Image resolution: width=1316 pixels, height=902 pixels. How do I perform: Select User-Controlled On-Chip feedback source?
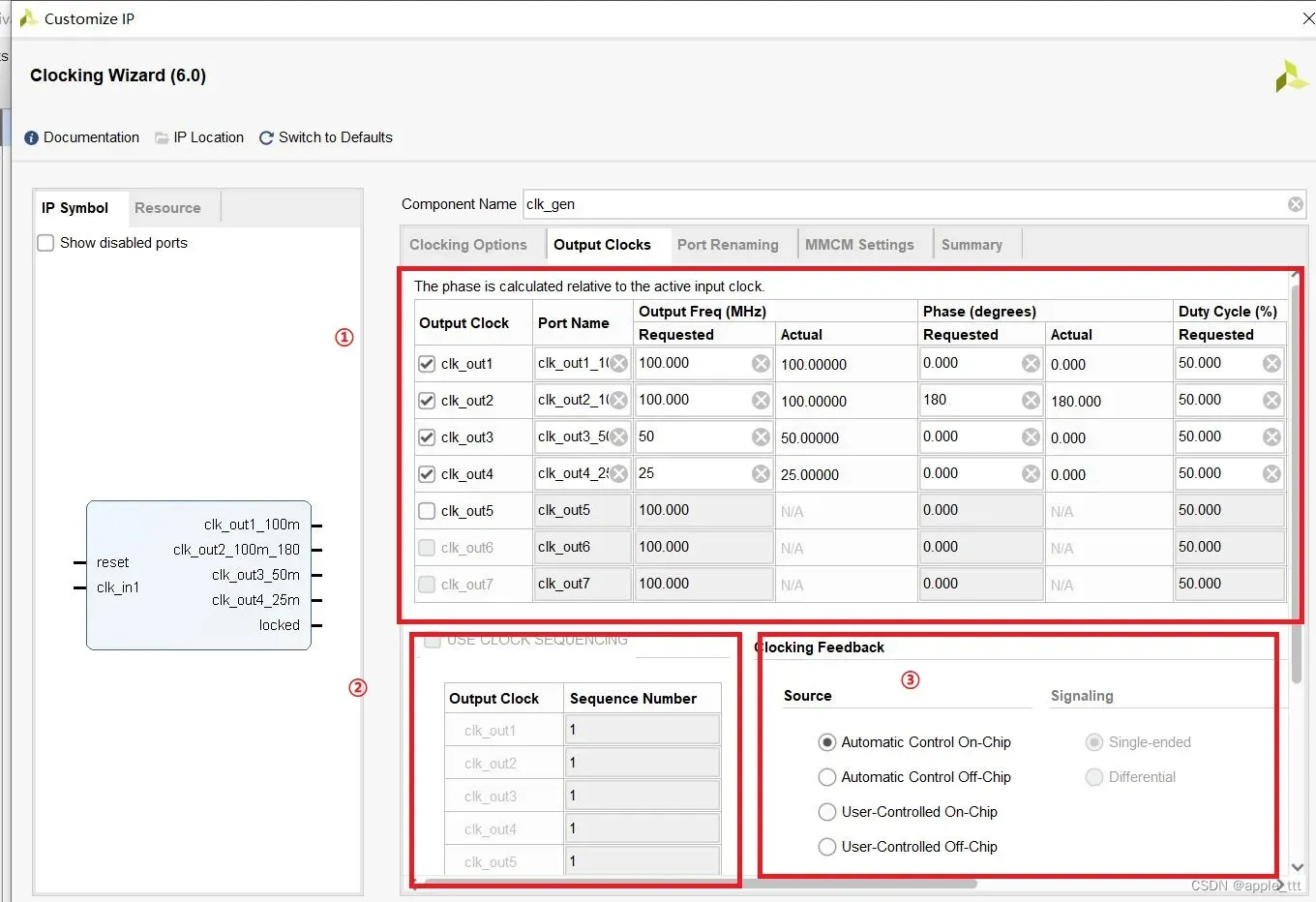[x=827, y=812]
